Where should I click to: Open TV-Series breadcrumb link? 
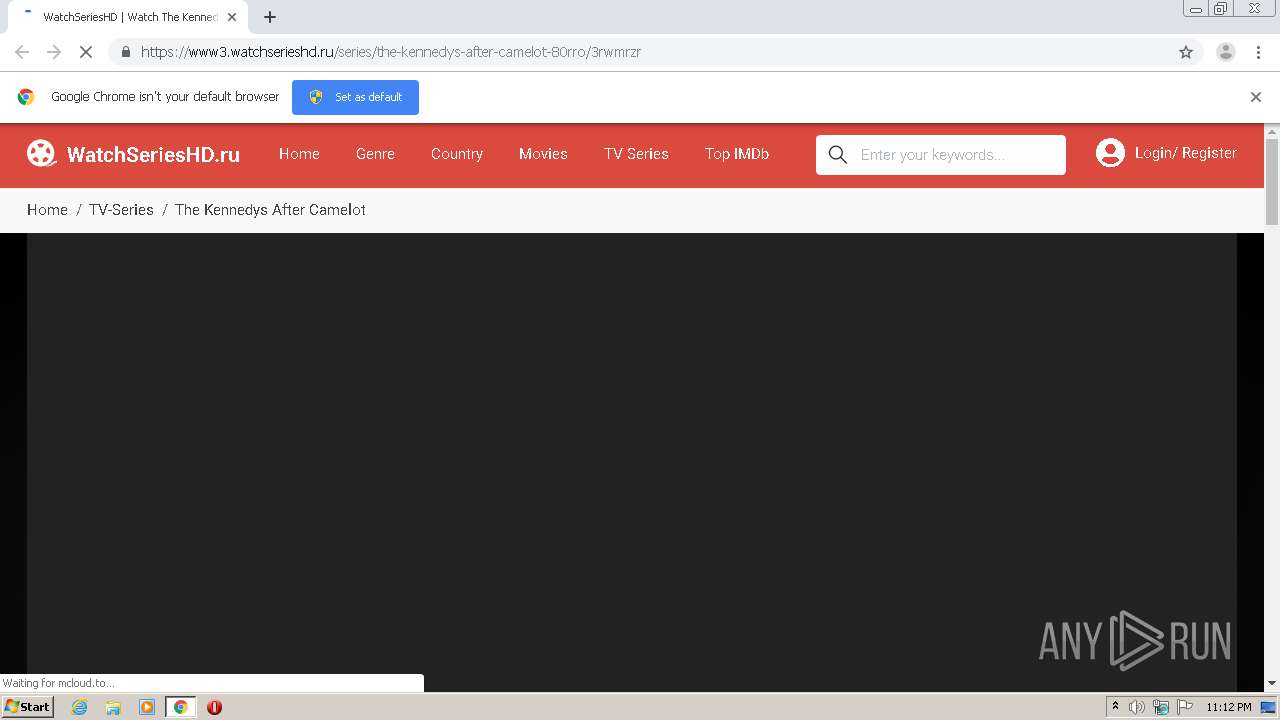click(x=121, y=210)
